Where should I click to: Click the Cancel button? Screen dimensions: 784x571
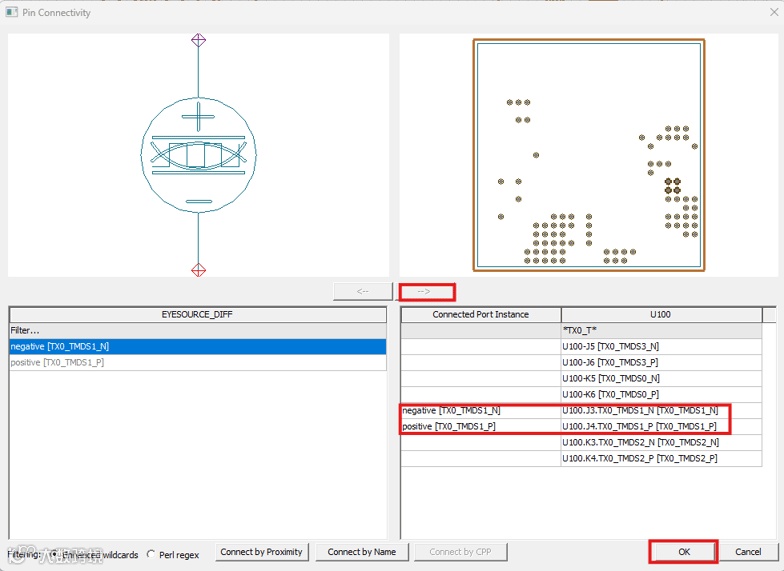[x=748, y=552]
